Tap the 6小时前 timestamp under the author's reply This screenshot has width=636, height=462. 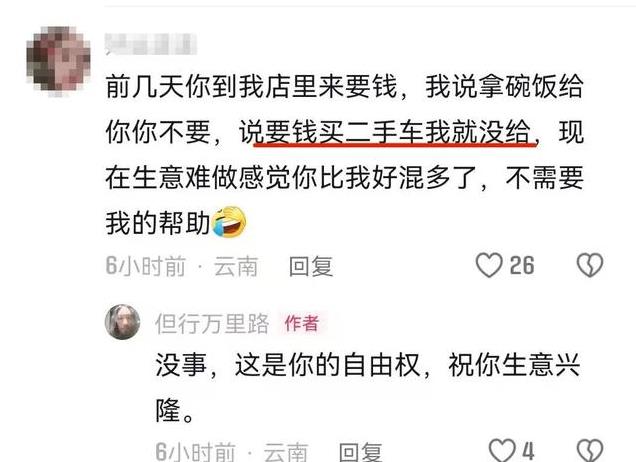pyautogui.click(x=196, y=452)
